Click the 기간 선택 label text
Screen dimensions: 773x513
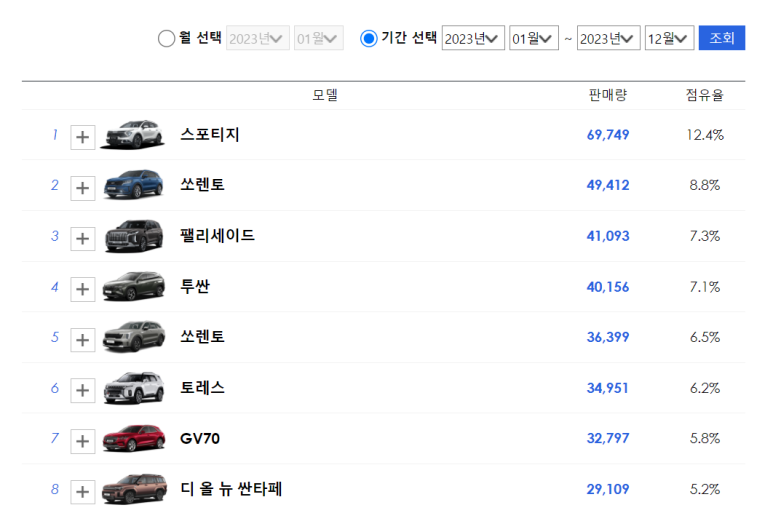[409, 37]
